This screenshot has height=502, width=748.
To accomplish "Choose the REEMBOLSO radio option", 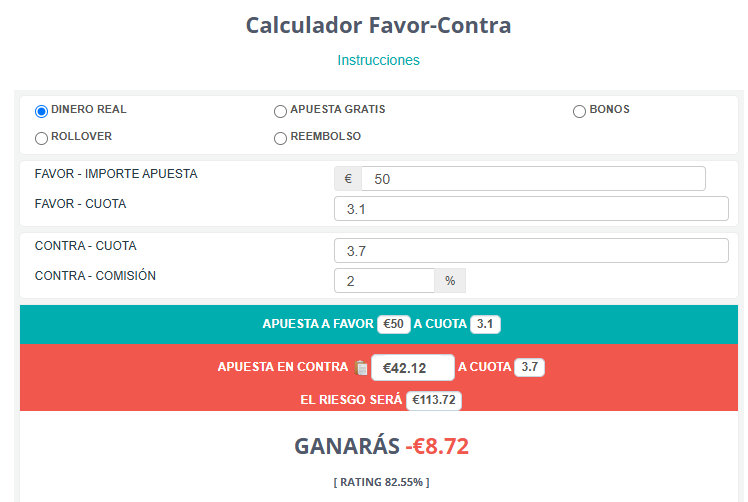I will [x=280, y=138].
